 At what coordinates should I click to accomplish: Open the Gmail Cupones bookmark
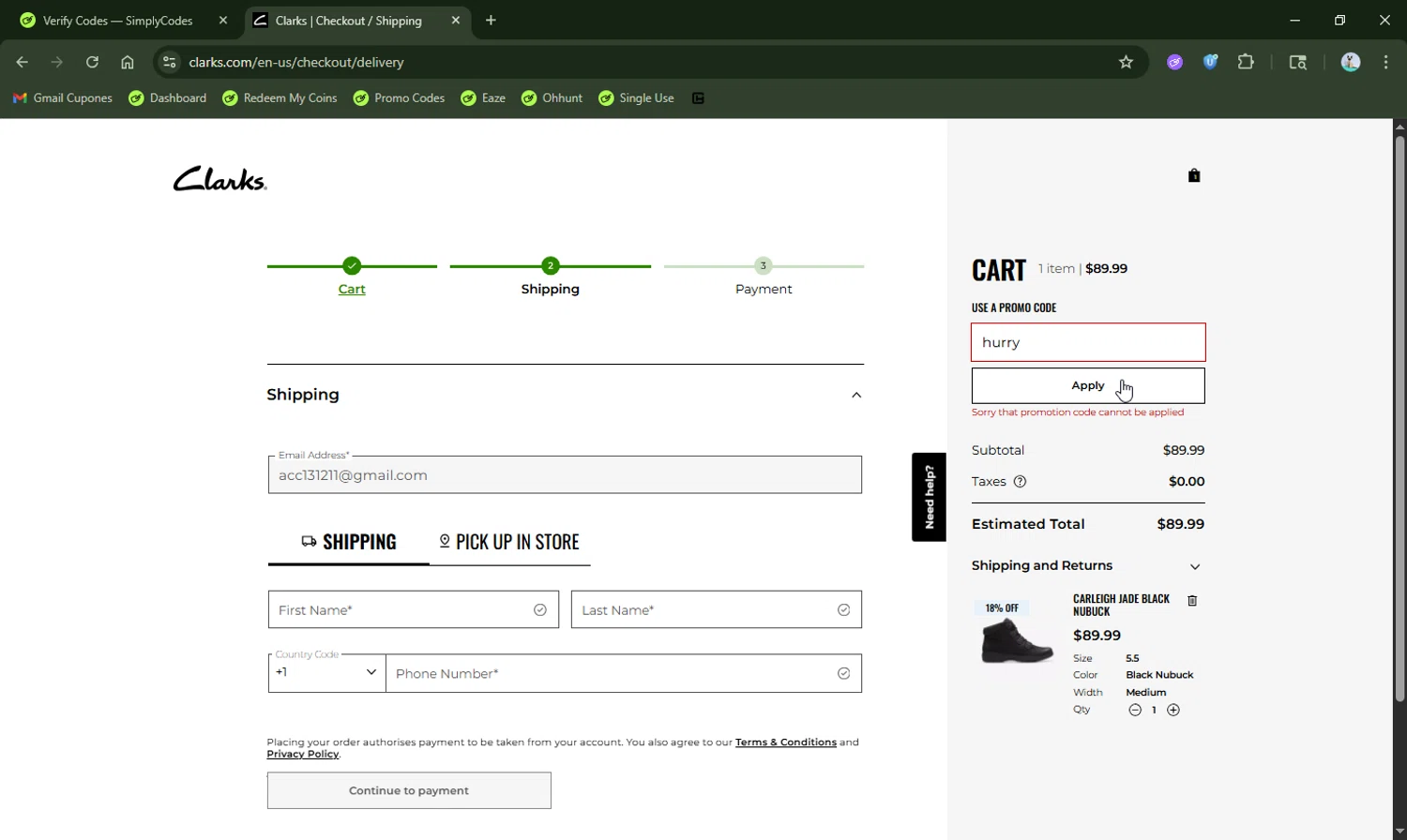63,98
